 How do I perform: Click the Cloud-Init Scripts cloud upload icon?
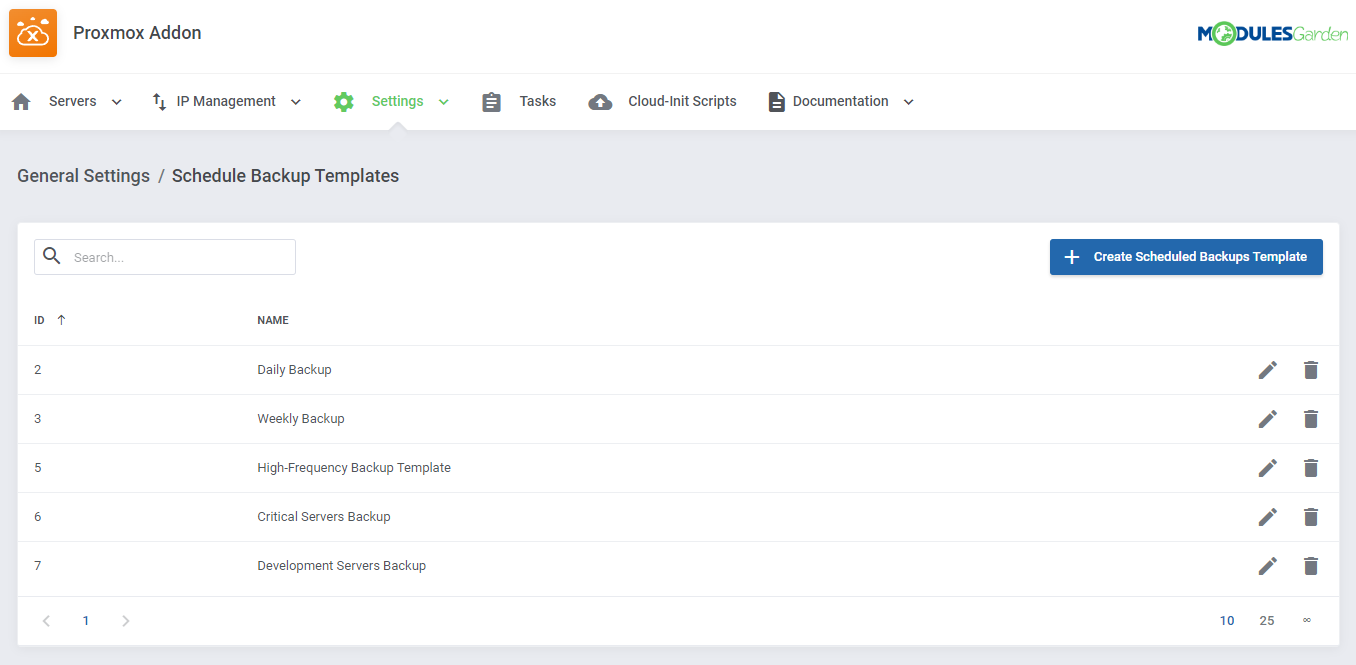[x=600, y=102]
